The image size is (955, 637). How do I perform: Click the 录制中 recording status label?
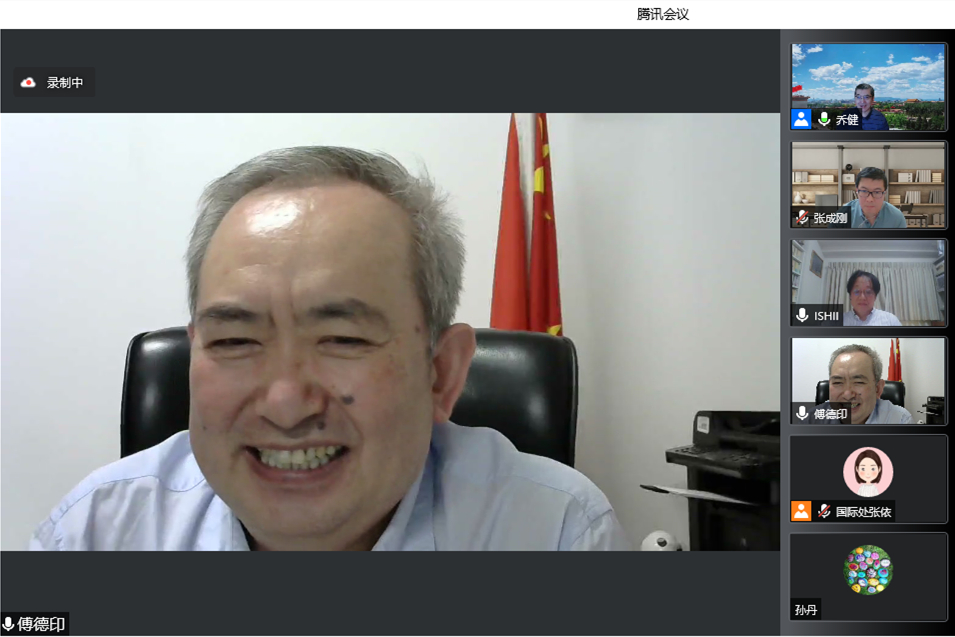tap(65, 83)
